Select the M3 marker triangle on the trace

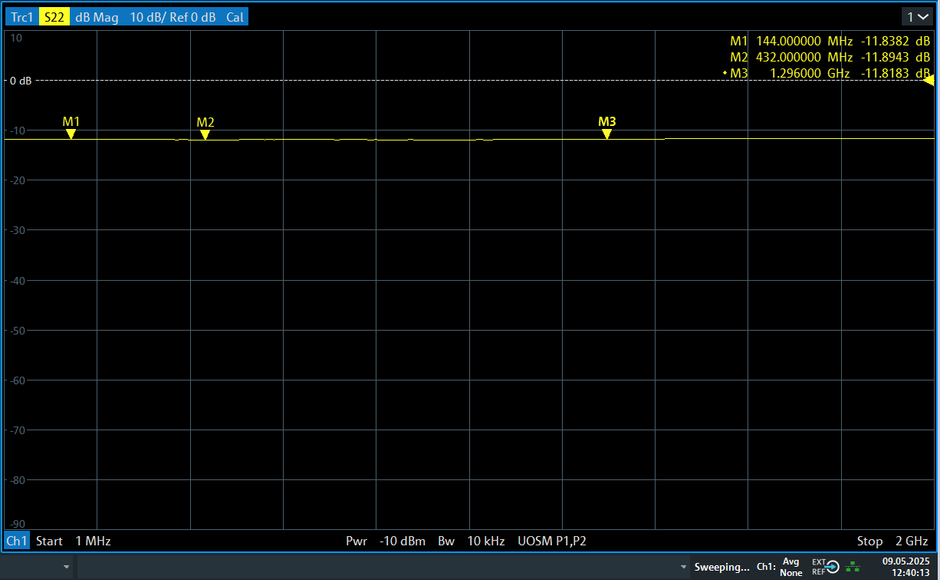pyautogui.click(x=607, y=134)
